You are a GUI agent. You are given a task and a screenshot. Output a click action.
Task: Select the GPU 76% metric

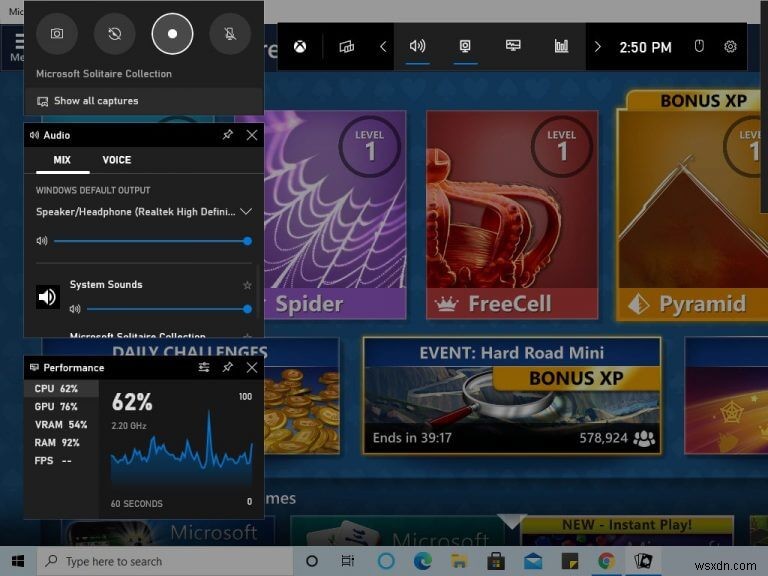point(61,407)
